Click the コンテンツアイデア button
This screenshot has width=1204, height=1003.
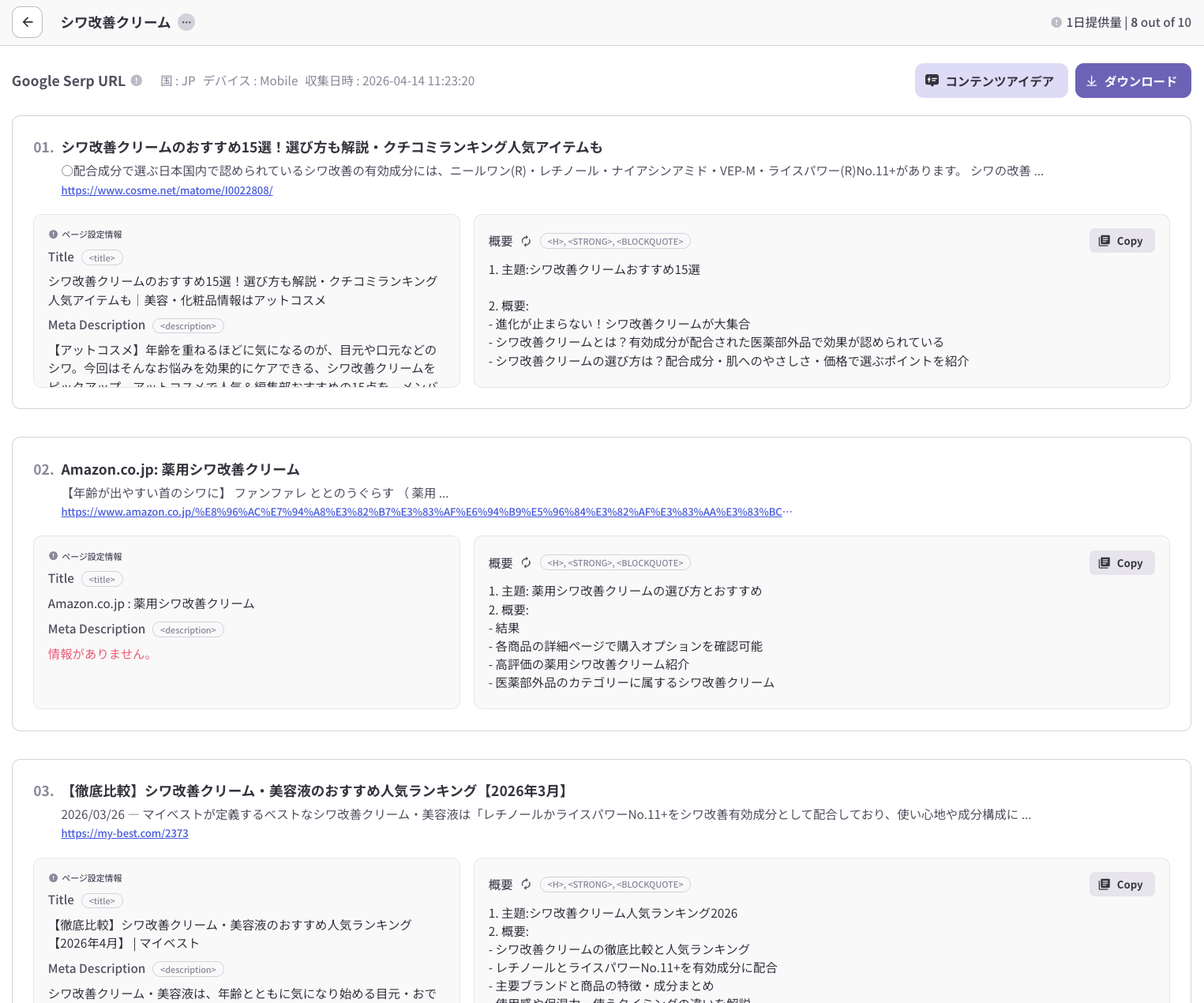pos(991,81)
